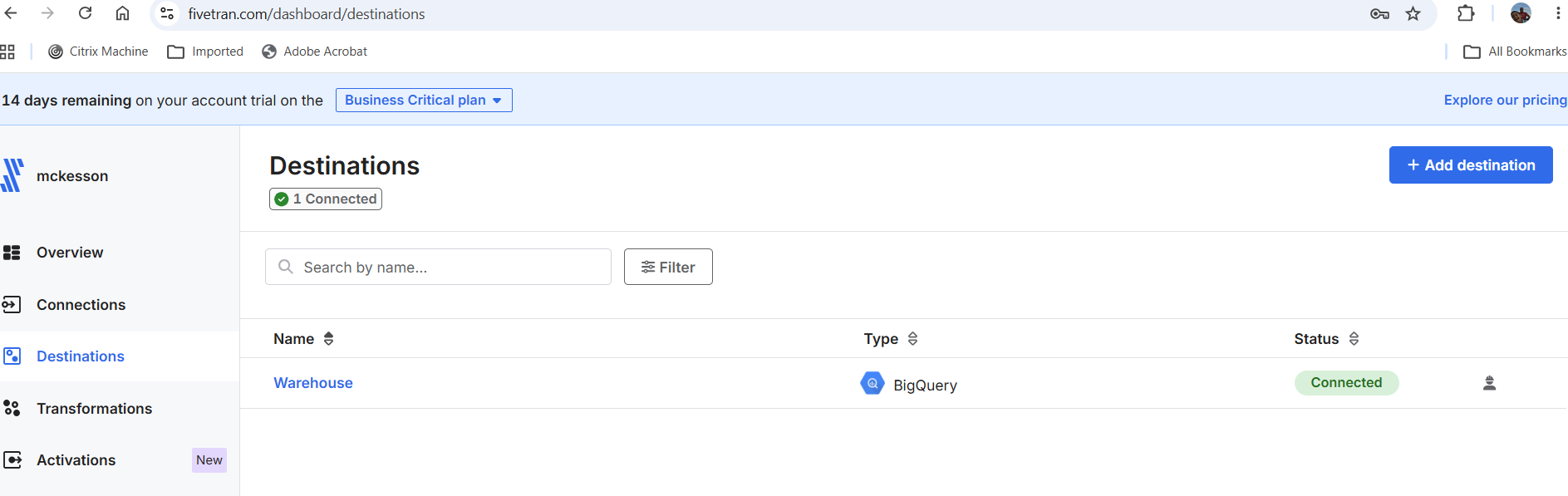Reload the page

[85, 13]
